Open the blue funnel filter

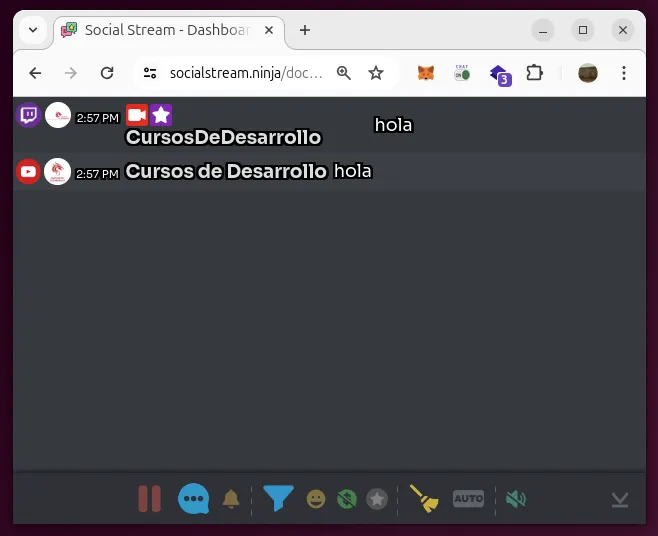pyautogui.click(x=278, y=498)
